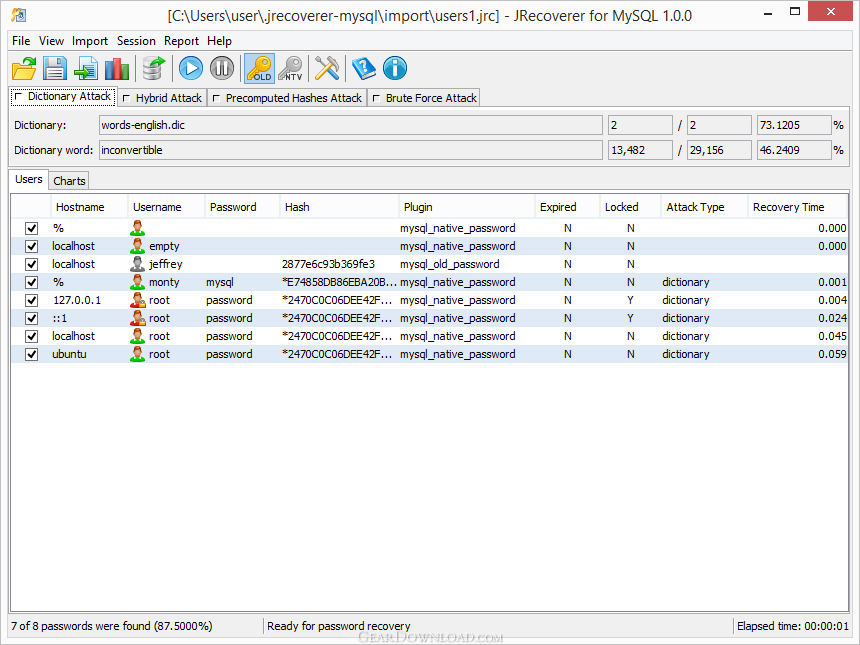Screen dimensions: 860x645
Task: Click the user icon in ubuntu root row
Action: (137, 354)
